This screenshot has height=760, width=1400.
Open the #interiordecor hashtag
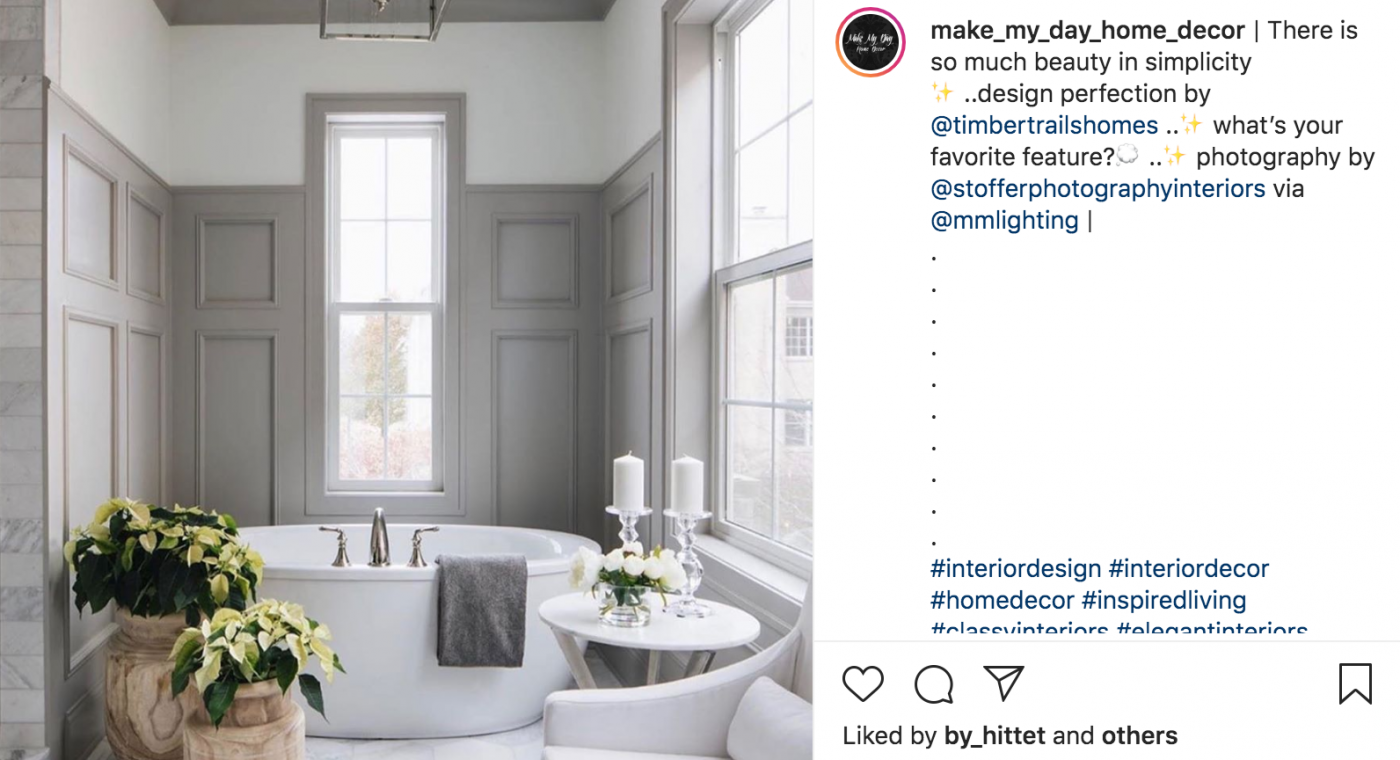coord(1188,569)
